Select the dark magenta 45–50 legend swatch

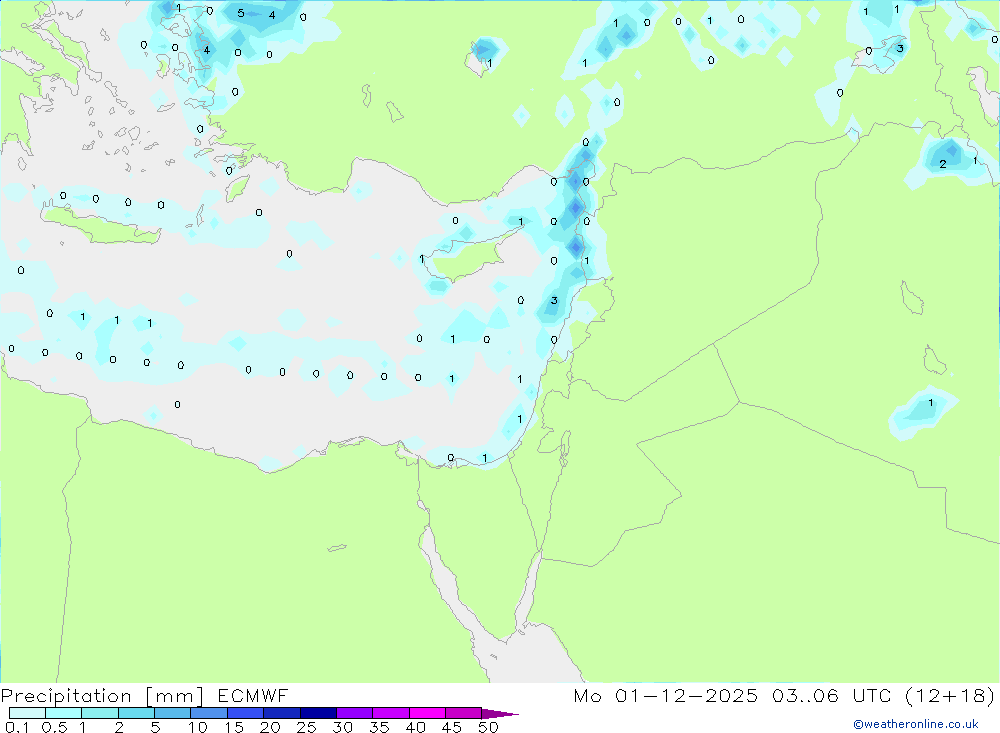(x=463, y=713)
